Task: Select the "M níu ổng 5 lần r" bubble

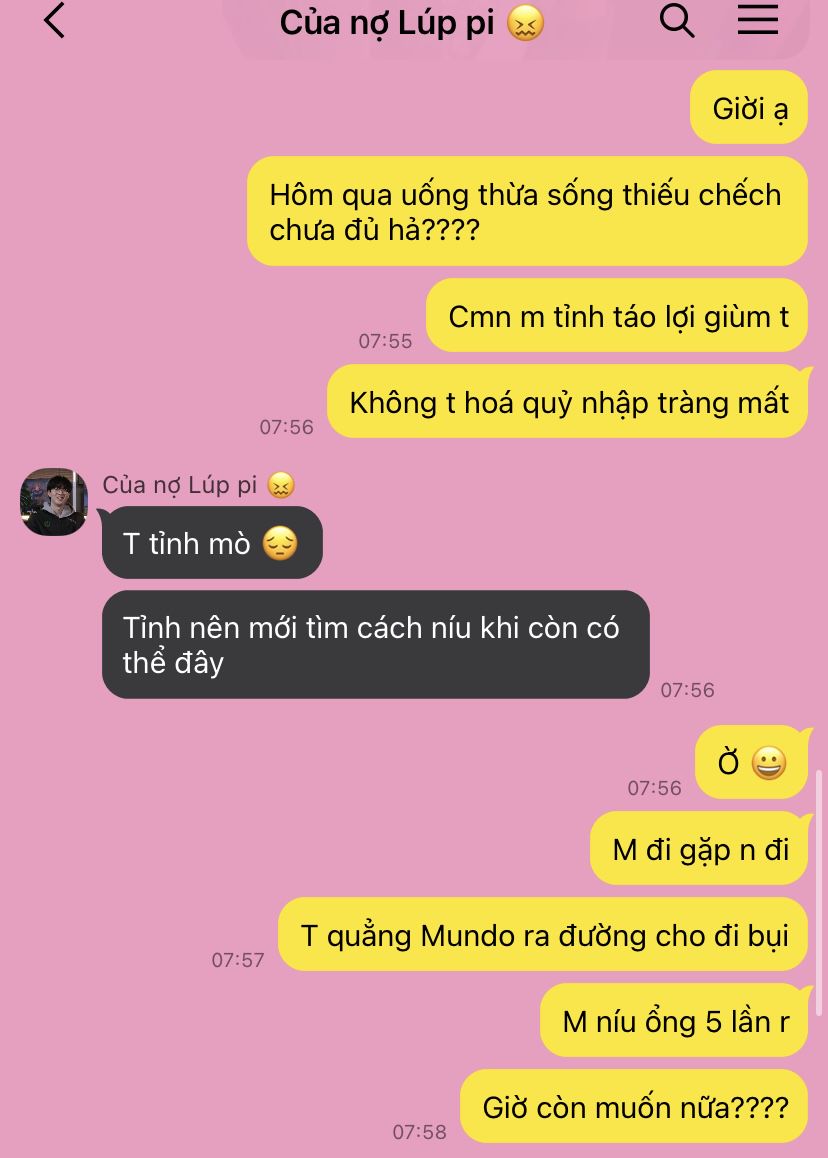Action: [x=674, y=1021]
